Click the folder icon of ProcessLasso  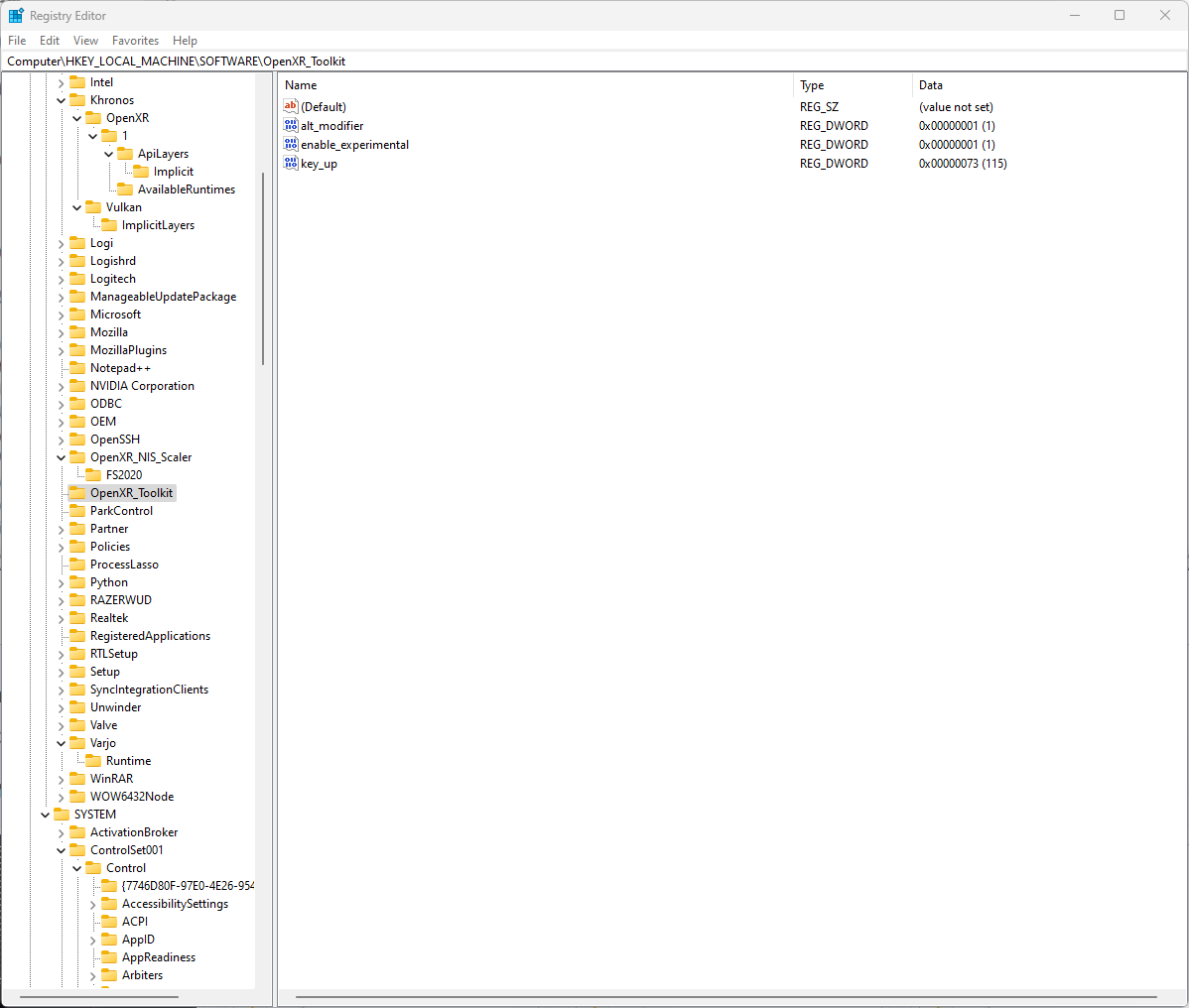coord(77,565)
